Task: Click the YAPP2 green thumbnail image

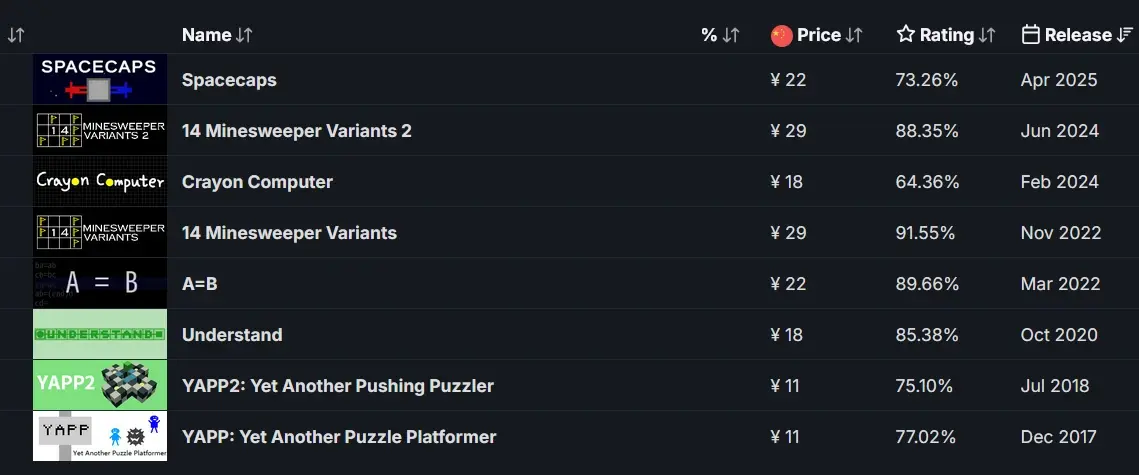Action: coord(100,386)
